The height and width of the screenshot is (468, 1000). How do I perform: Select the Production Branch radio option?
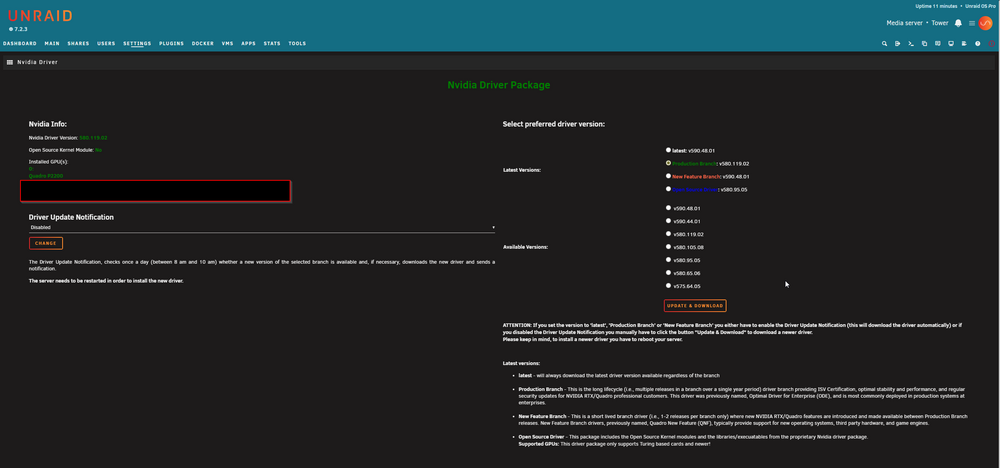click(x=668, y=163)
